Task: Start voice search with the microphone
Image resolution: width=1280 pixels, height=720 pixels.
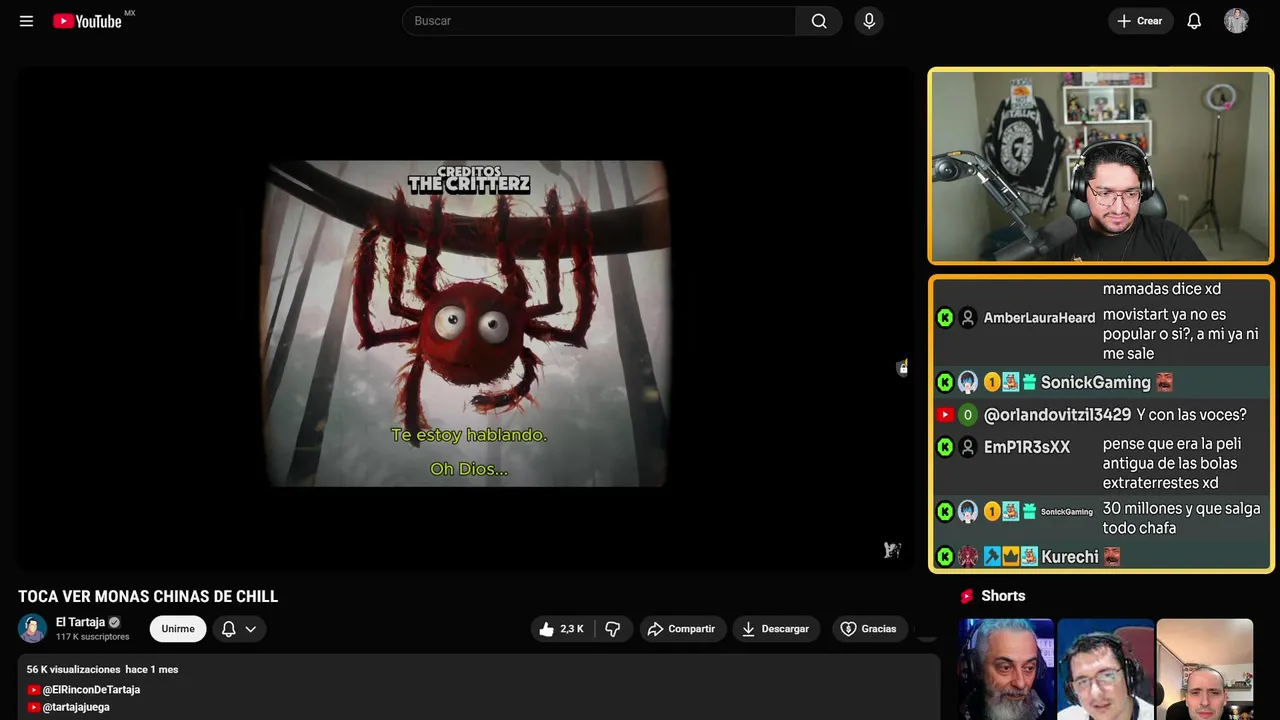Action: tap(869, 21)
